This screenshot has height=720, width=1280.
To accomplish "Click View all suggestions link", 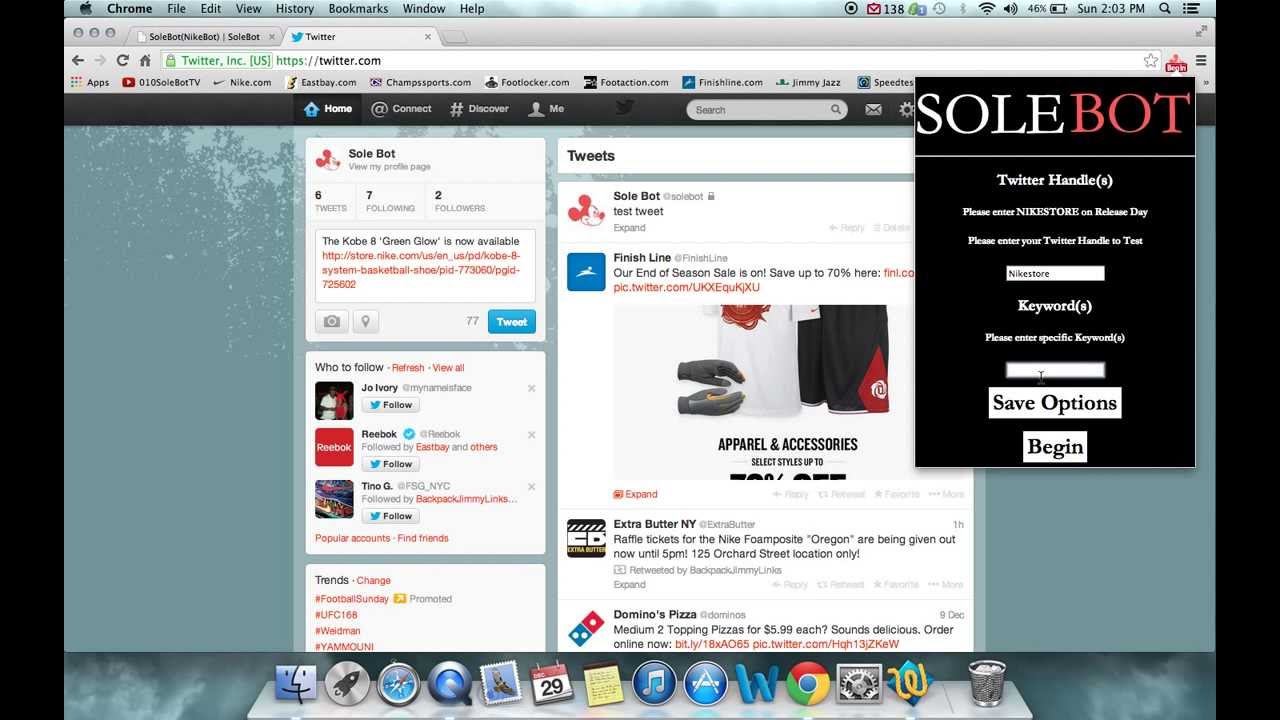I will pos(448,368).
